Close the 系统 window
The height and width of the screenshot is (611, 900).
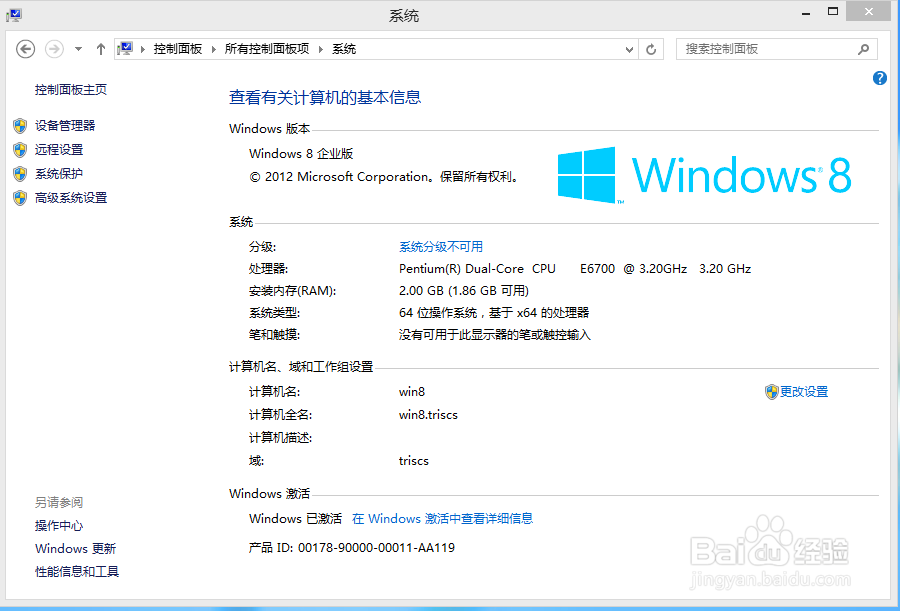870,11
